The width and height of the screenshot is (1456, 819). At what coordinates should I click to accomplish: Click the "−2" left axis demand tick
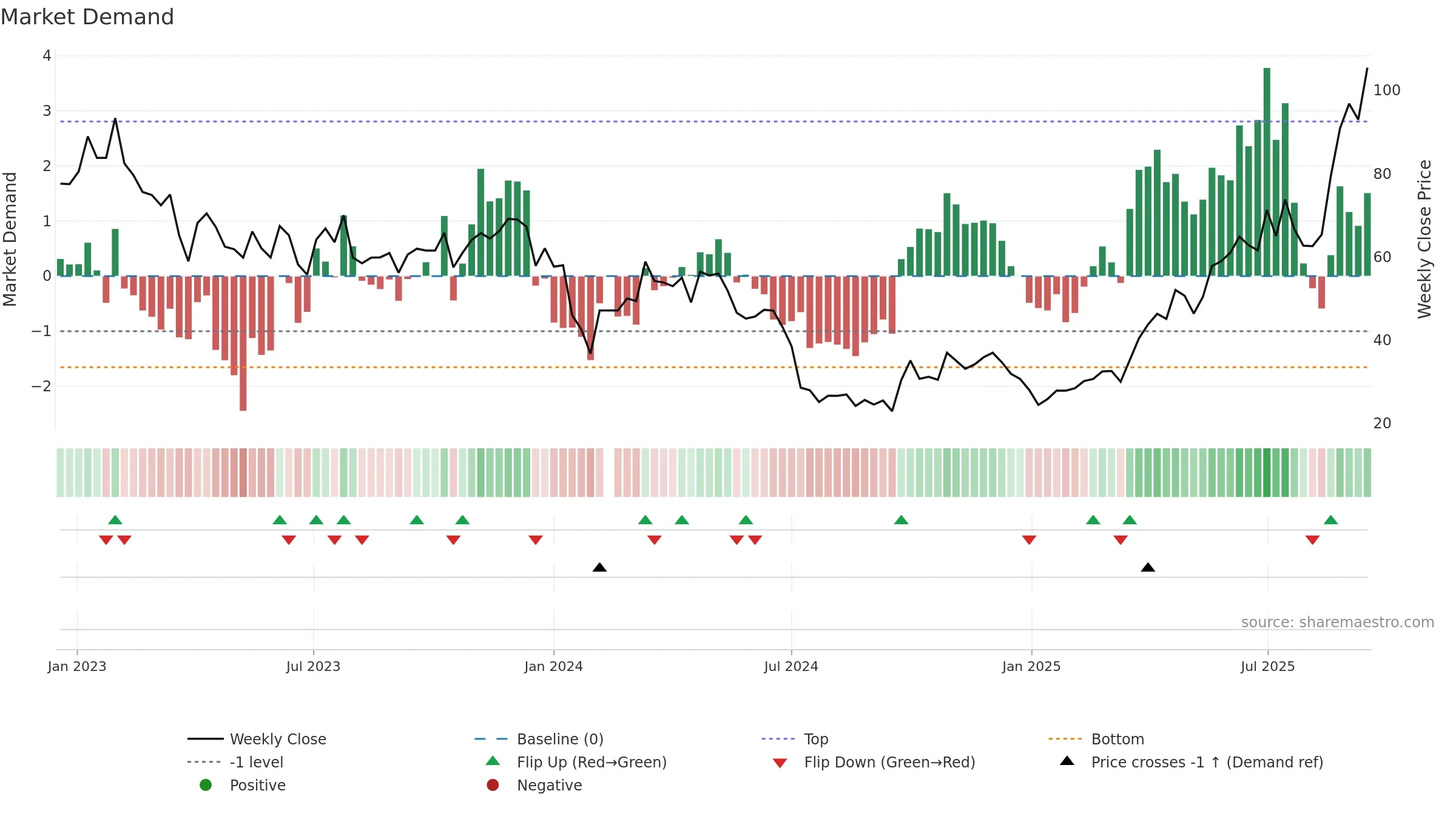(41, 386)
